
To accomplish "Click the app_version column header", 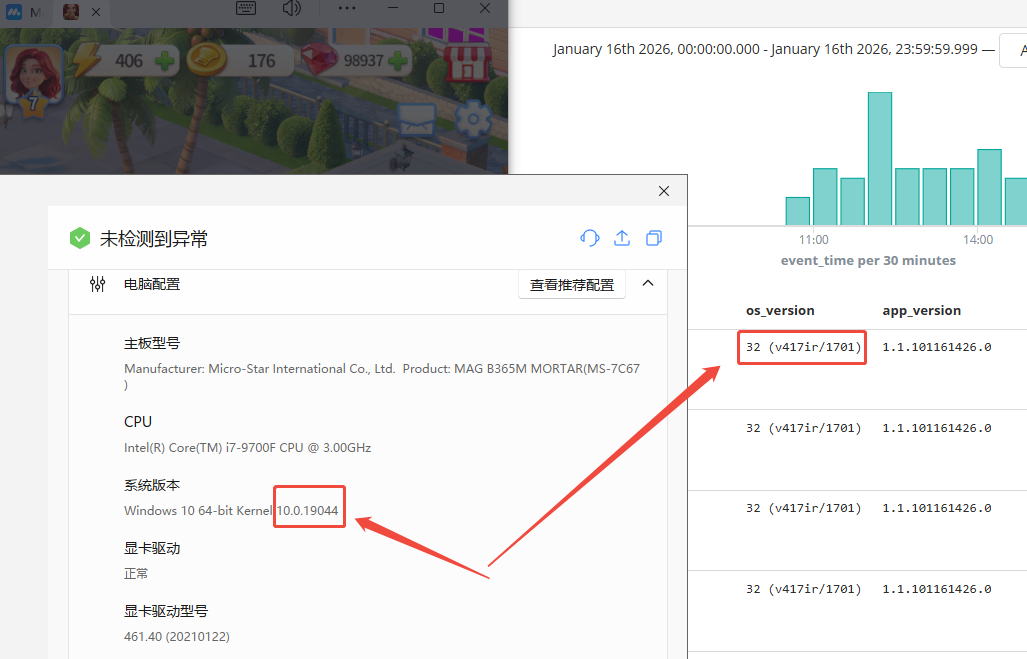I will [x=921, y=311].
